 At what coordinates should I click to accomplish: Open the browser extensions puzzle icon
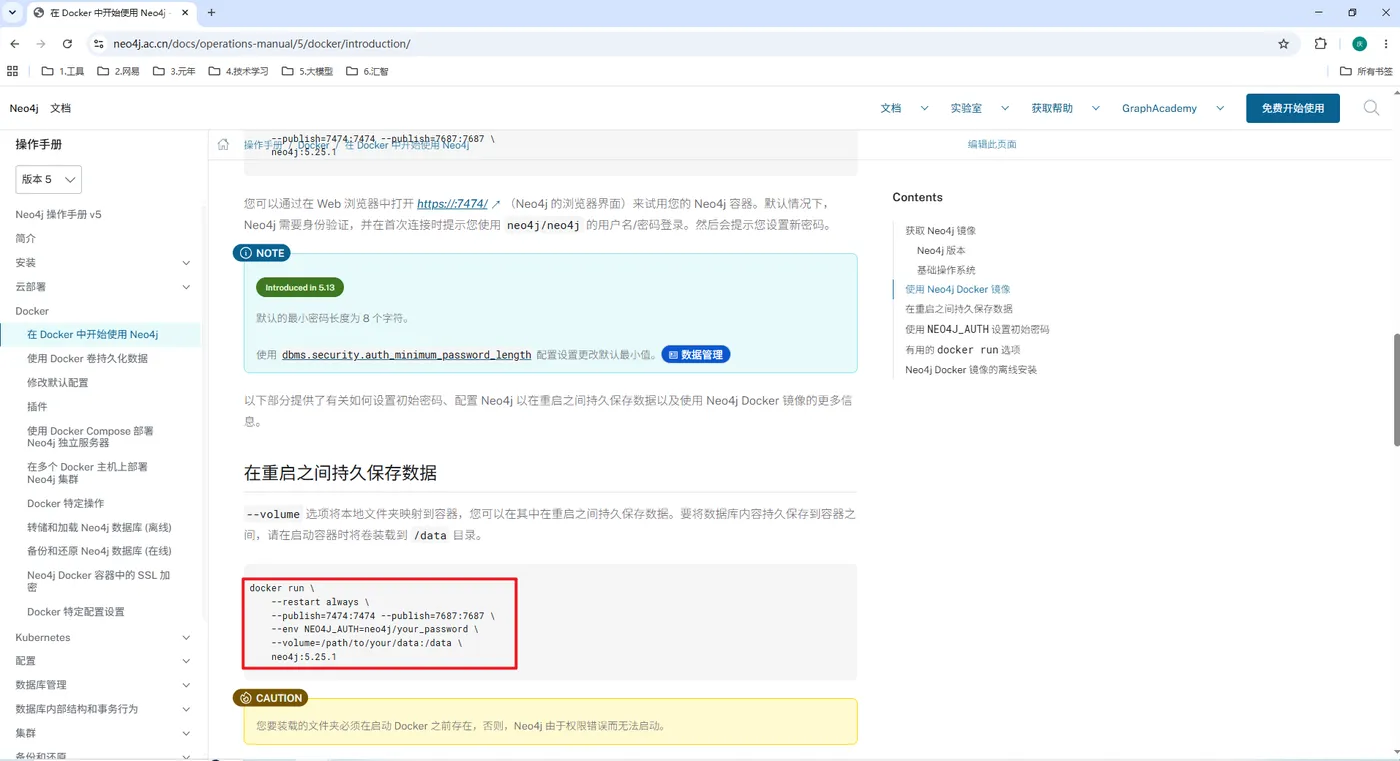click(1321, 44)
